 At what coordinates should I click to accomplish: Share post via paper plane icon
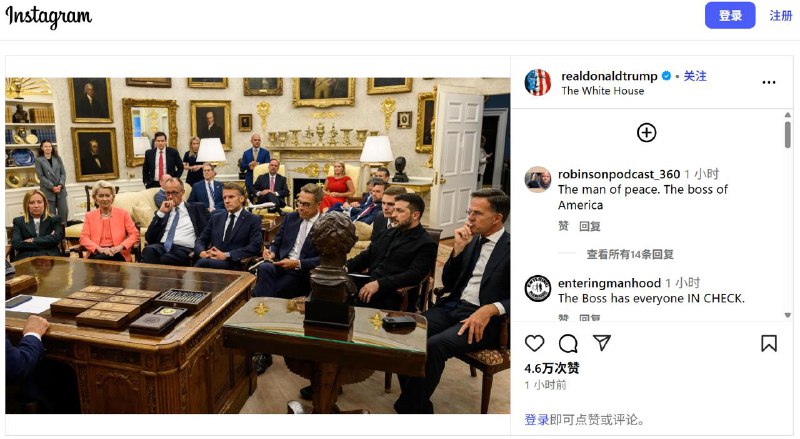602,343
